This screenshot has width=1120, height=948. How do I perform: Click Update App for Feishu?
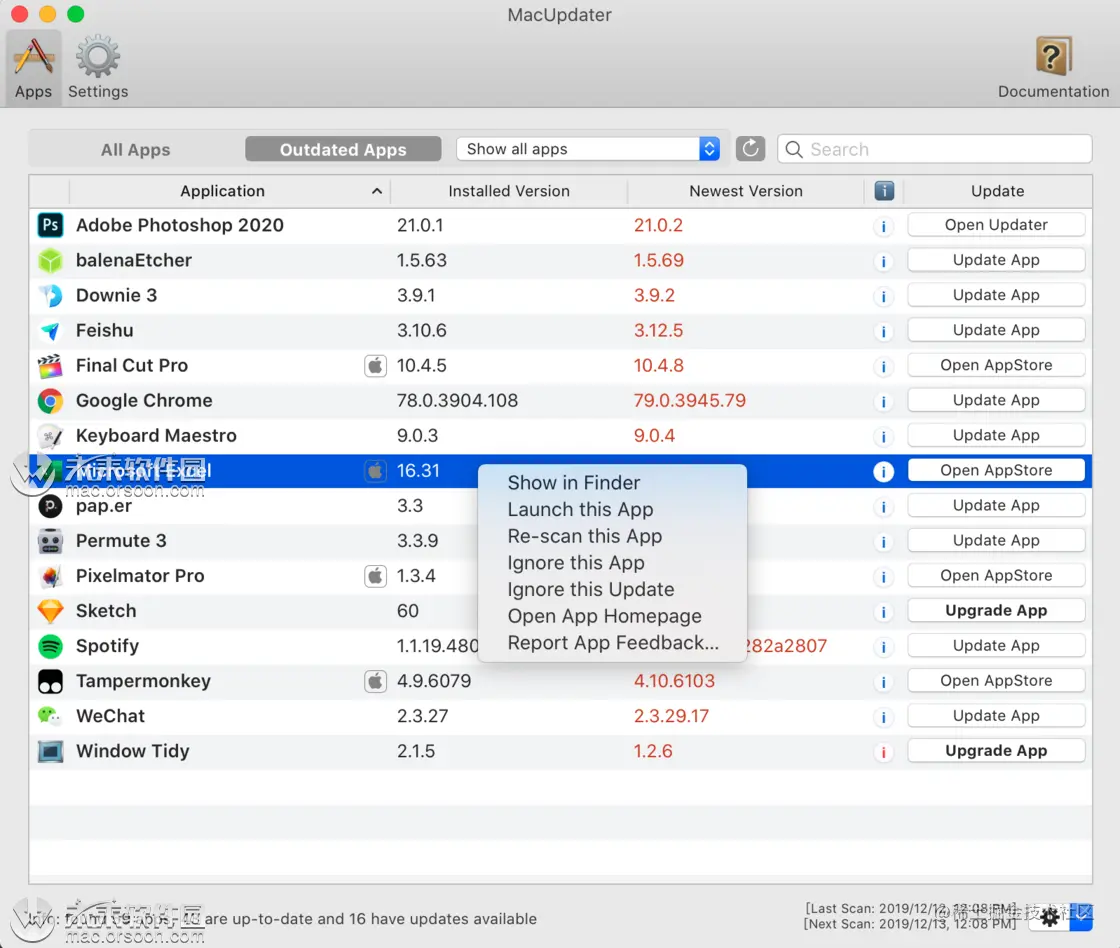point(996,330)
